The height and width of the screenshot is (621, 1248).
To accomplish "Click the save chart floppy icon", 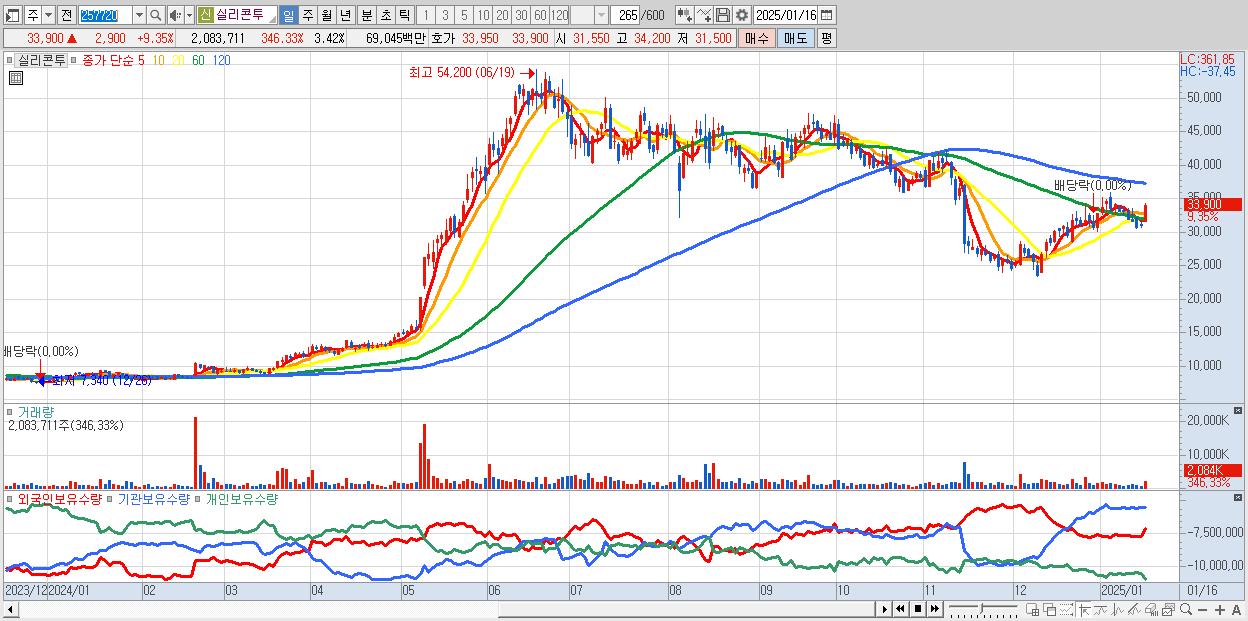I will coord(723,15).
